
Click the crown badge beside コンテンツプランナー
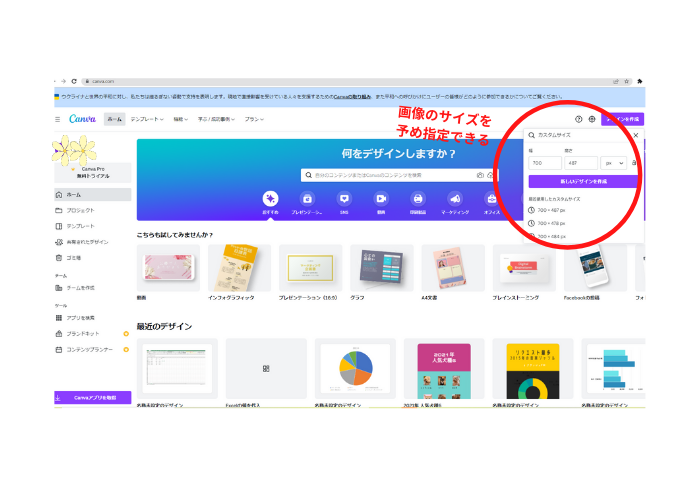click(126, 350)
